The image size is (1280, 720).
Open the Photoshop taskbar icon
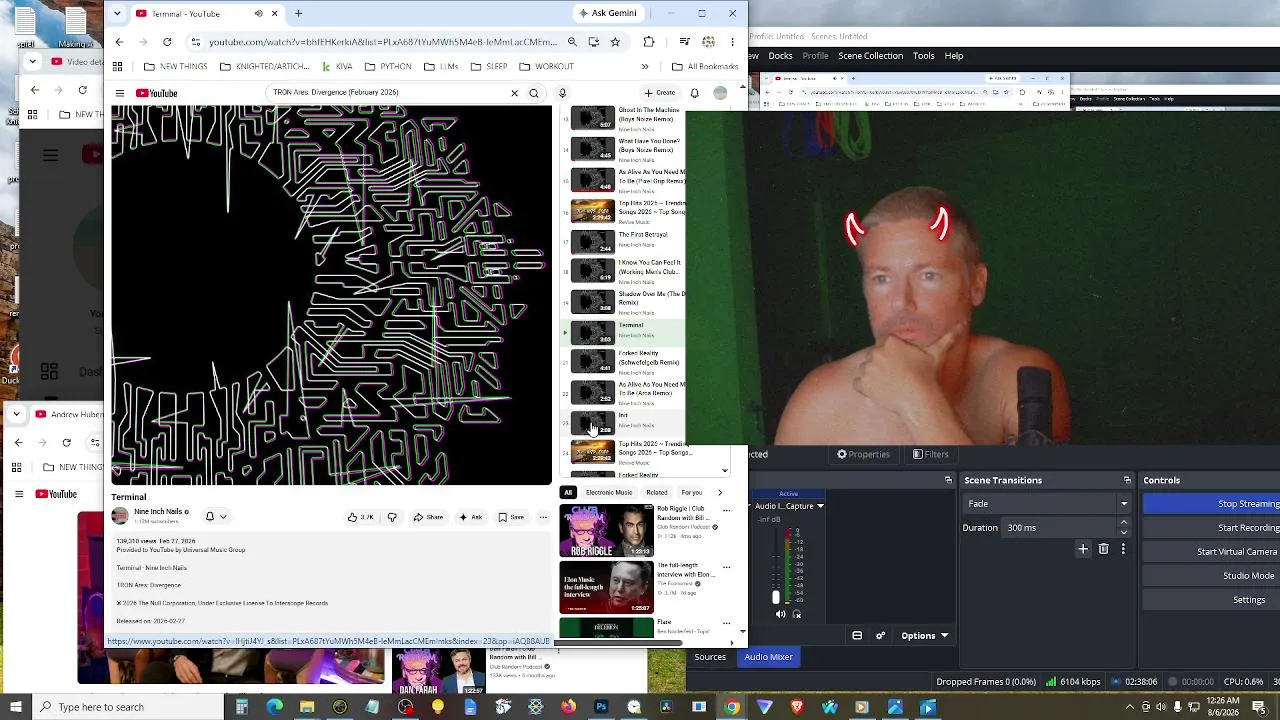pyautogui.click(x=601, y=707)
